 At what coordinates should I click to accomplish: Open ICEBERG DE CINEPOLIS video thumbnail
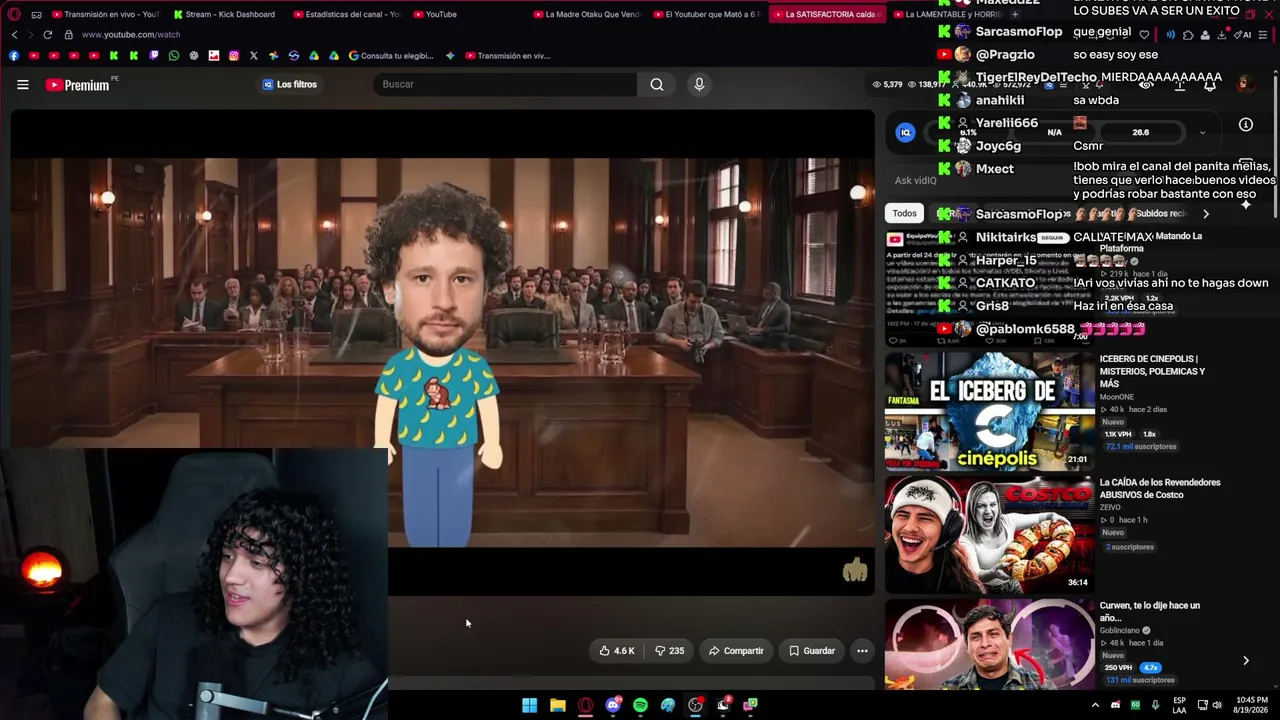click(989, 411)
